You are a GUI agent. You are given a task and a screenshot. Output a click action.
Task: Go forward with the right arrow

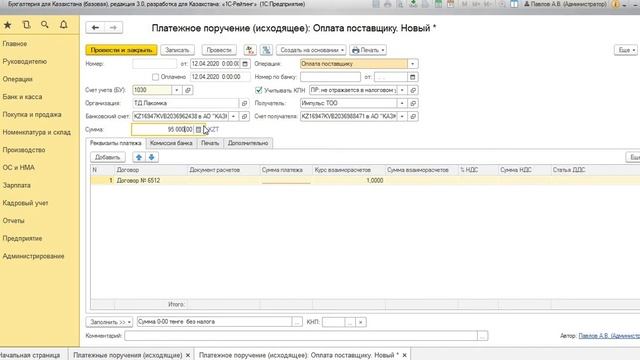click(x=113, y=28)
